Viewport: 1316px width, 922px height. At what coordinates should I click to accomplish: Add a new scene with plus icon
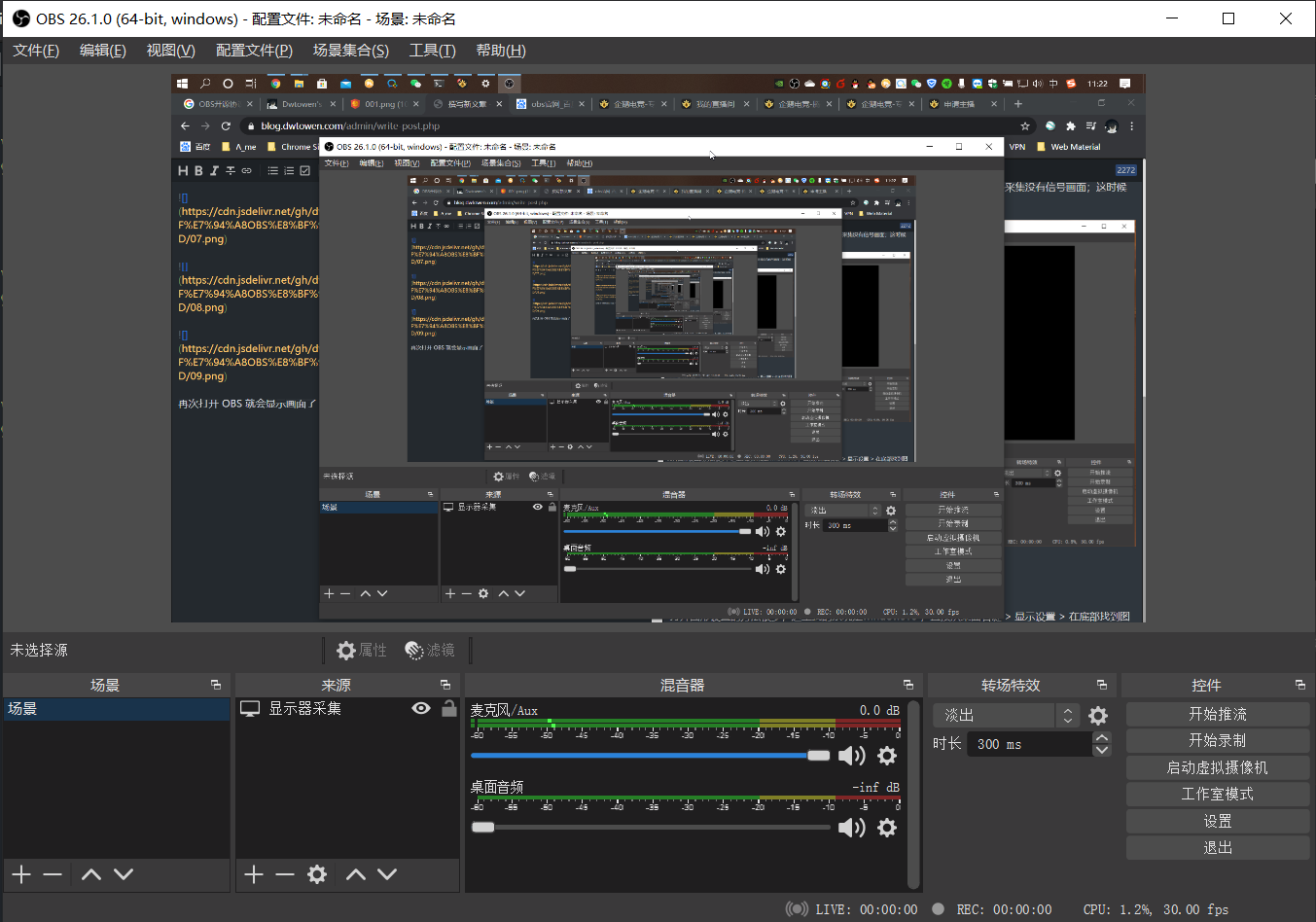click(21, 874)
